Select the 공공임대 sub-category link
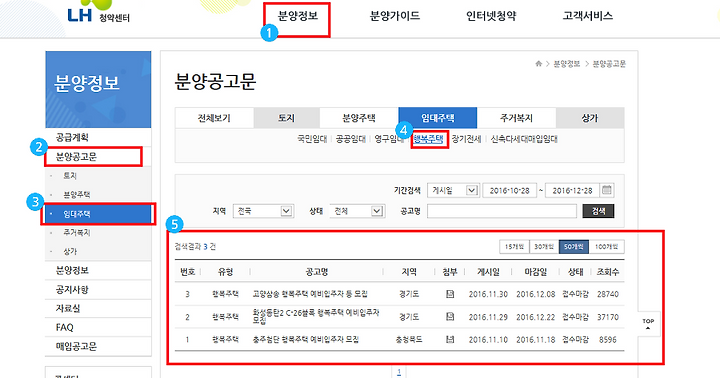Viewport: 720px width, 378px height. click(350, 139)
